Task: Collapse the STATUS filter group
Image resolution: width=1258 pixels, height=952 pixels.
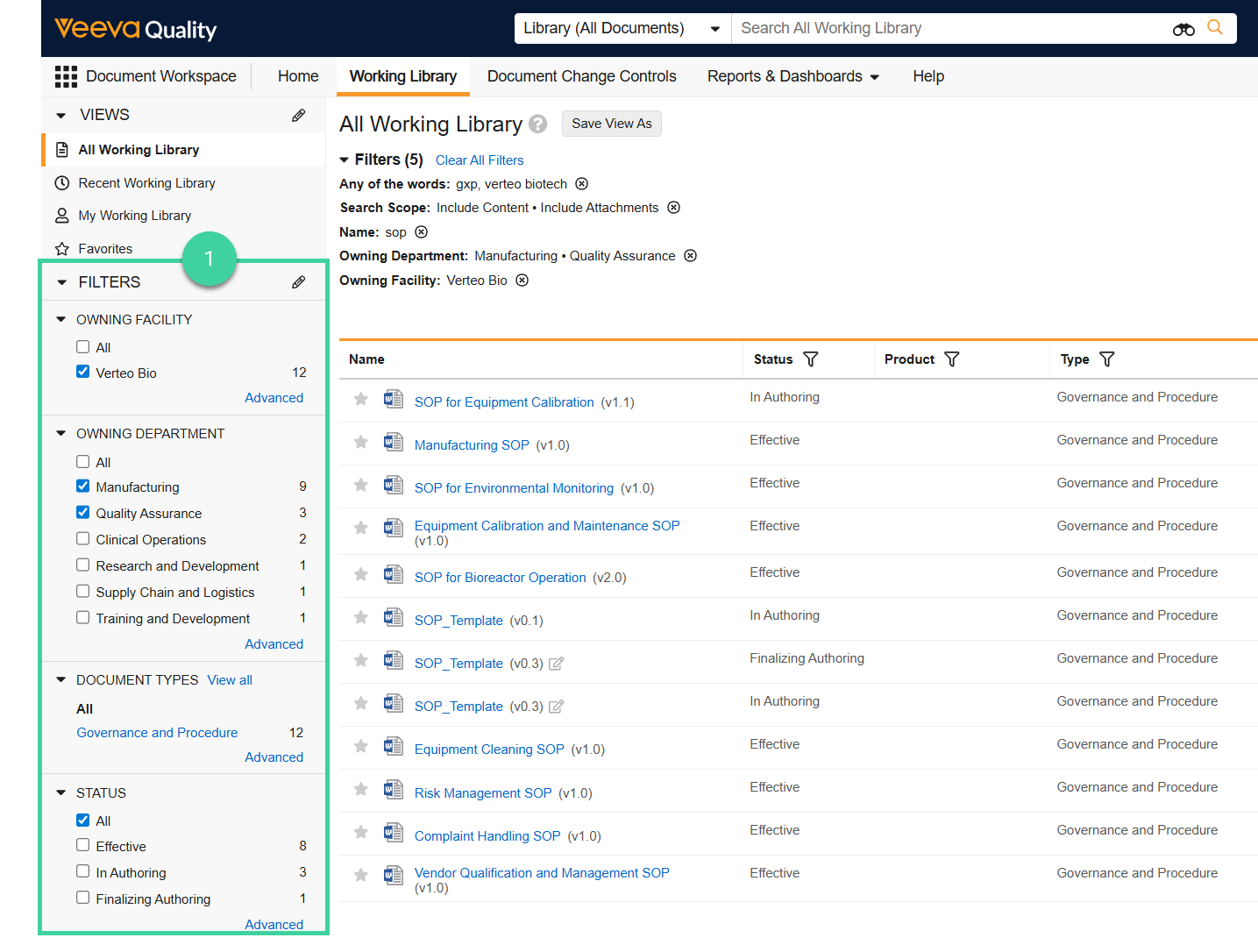Action: pos(61,793)
